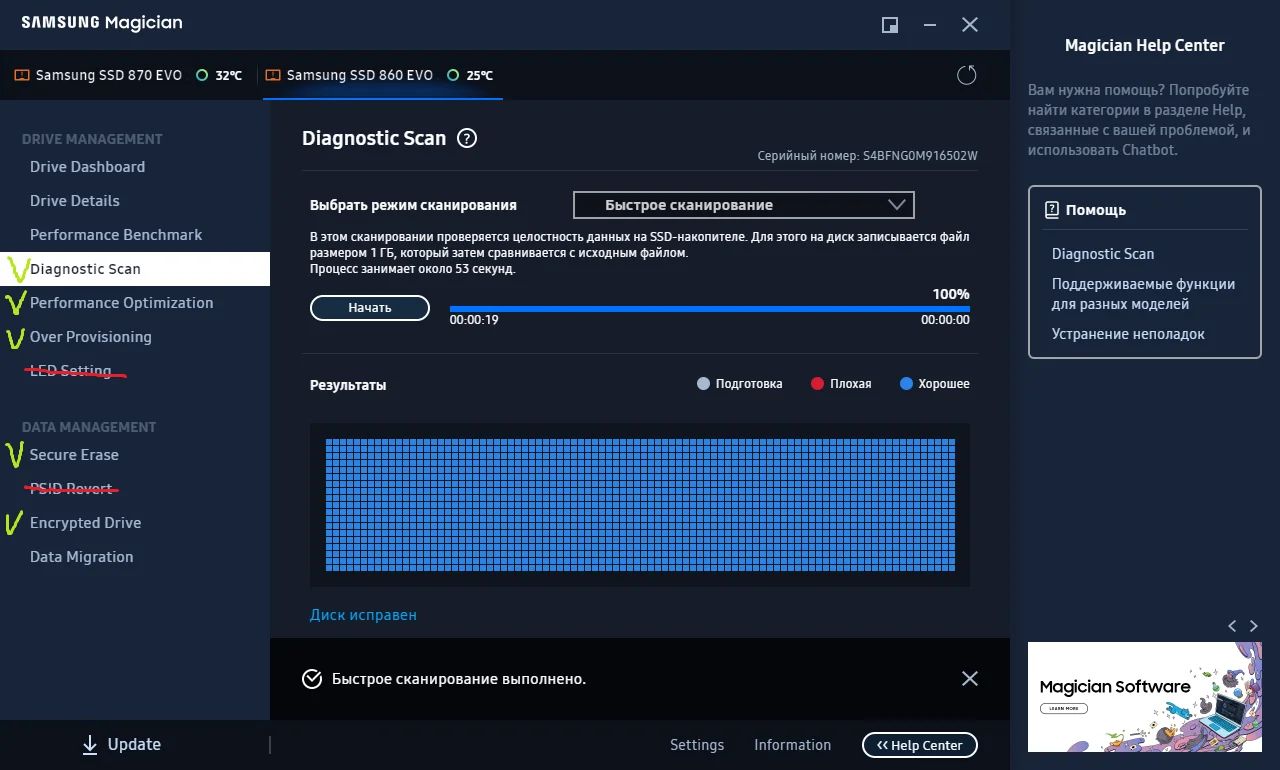Click the Samsung SSD 860 EVO drive icon
Image resolution: width=1280 pixels, height=770 pixels.
[x=272, y=75]
